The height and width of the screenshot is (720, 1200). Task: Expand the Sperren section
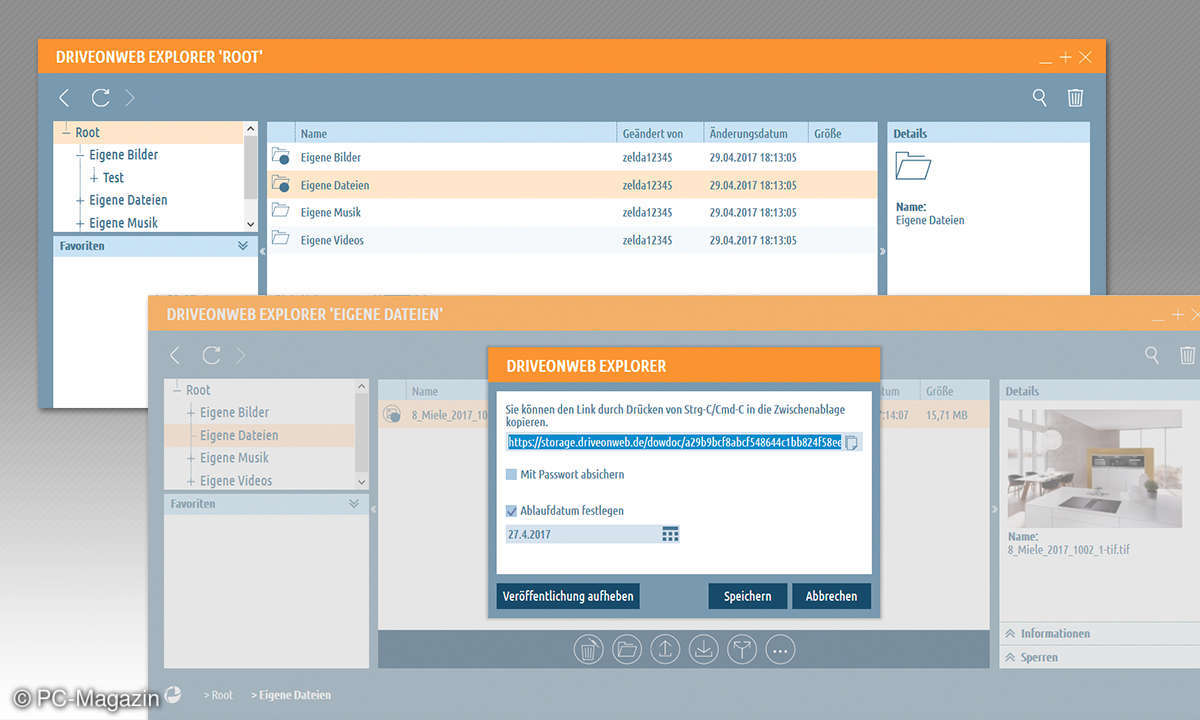point(1012,657)
